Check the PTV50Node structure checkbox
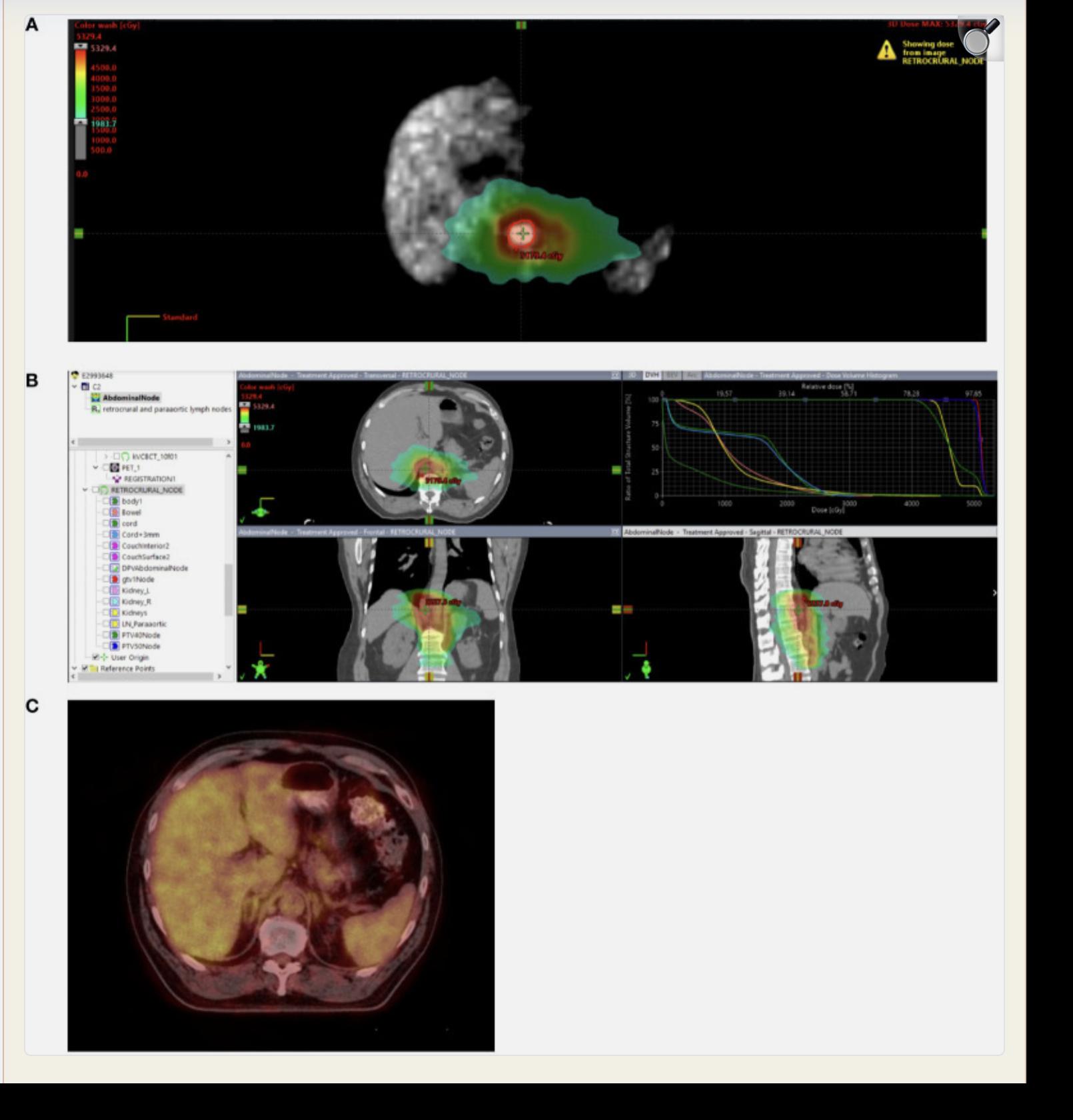This screenshot has width=1073, height=1120. pyautogui.click(x=106, y=647)
